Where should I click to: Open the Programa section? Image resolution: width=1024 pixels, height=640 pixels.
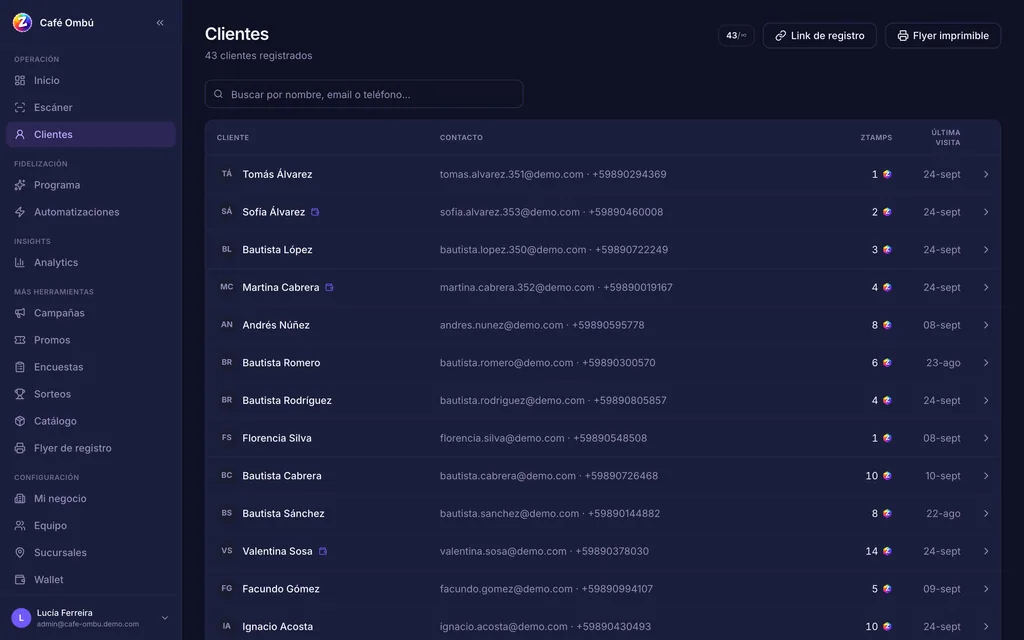[x=91, y=185]
